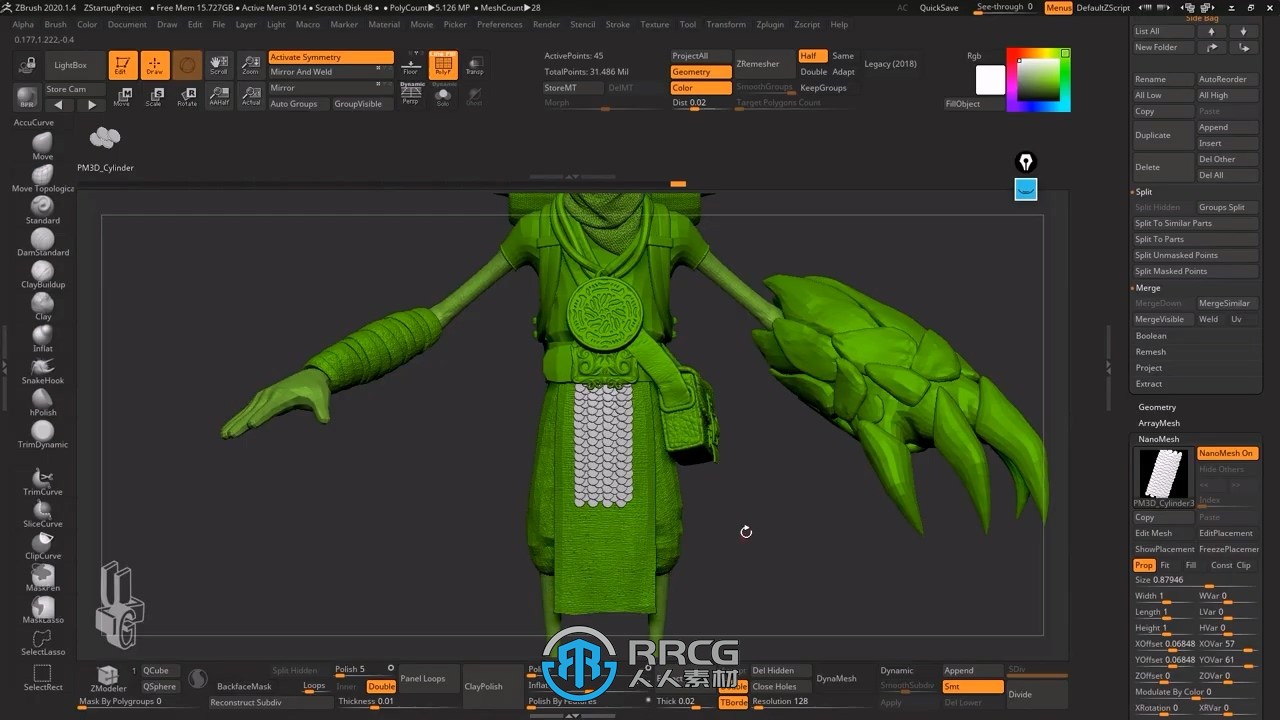Render with the BPR icon
Image resolution: width=1280 pixels, height=720 pixels.
tap(27, 97)
